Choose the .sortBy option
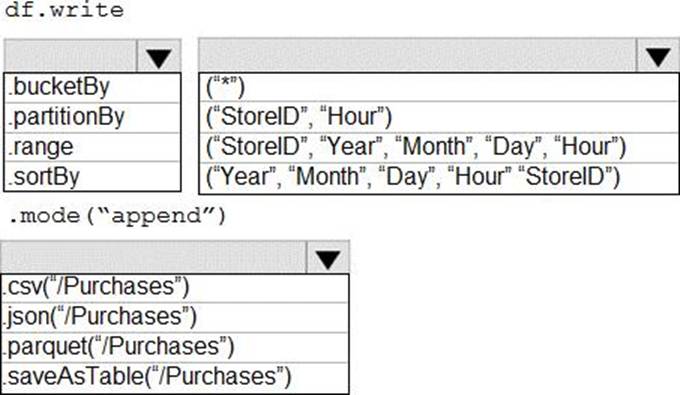The width and height of the screenshot is (680, 395). (x=92, y=176)
